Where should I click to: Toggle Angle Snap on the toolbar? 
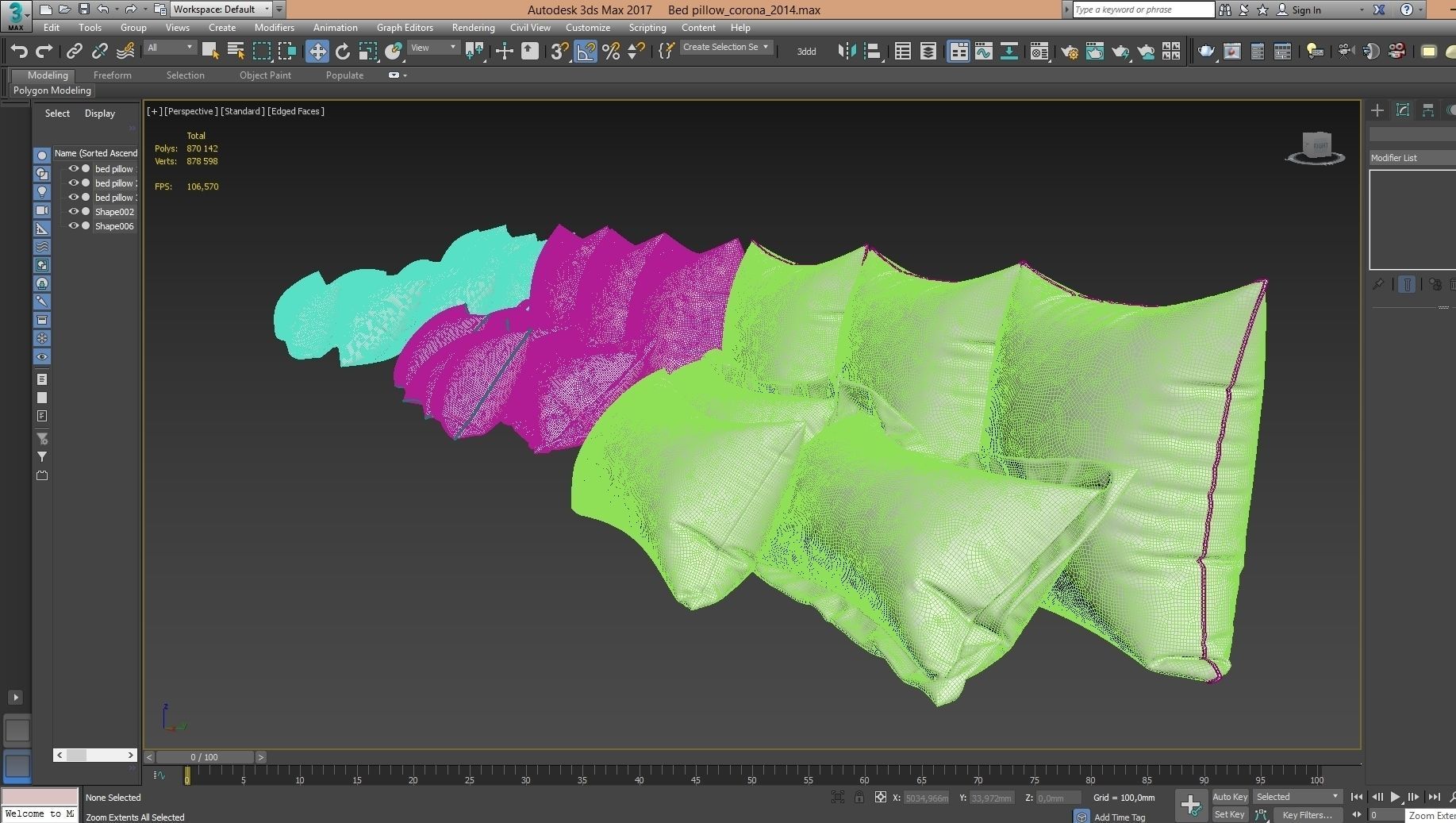(x=586, y=52)
